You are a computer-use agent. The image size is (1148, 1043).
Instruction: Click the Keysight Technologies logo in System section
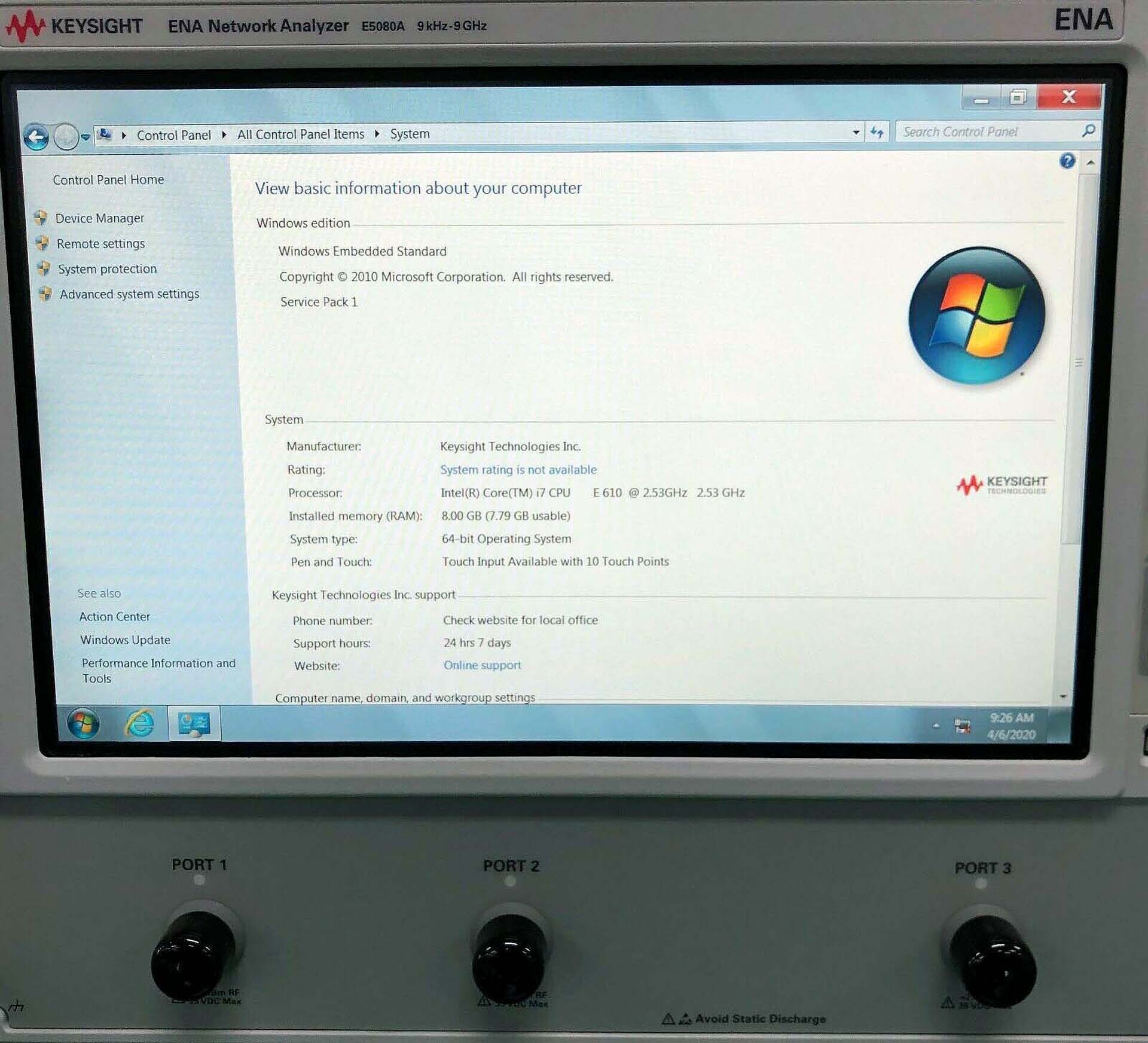click(x=1002, y=485)
